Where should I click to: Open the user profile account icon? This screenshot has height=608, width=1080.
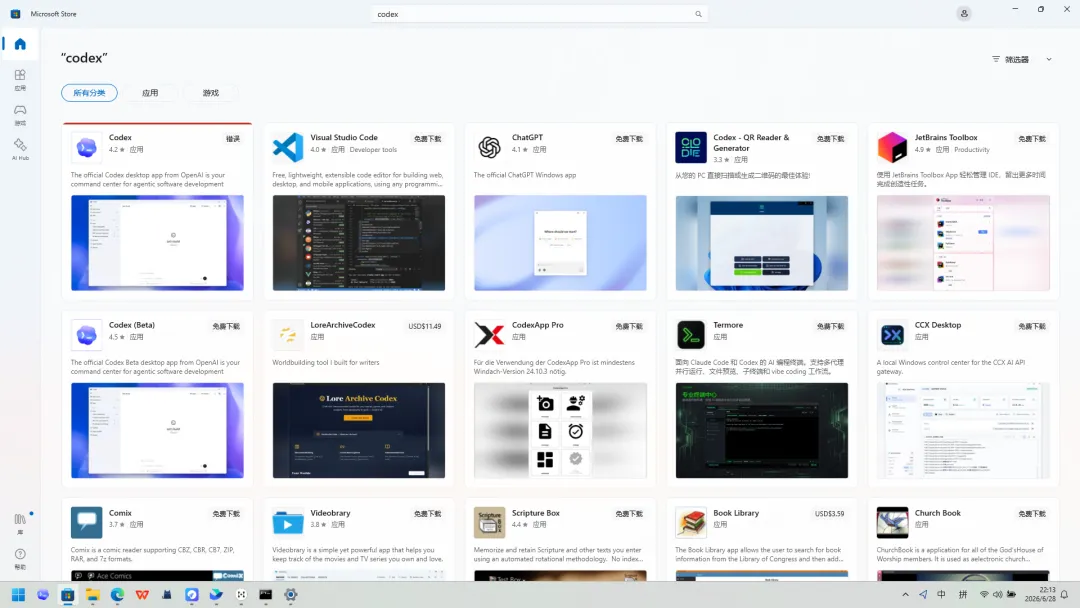coord(964,14)
